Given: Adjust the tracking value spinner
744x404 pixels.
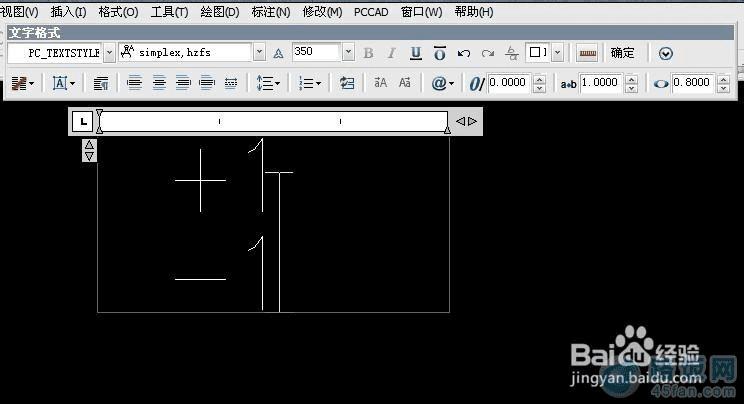Looking at the screenshot, I should (631, 84).
